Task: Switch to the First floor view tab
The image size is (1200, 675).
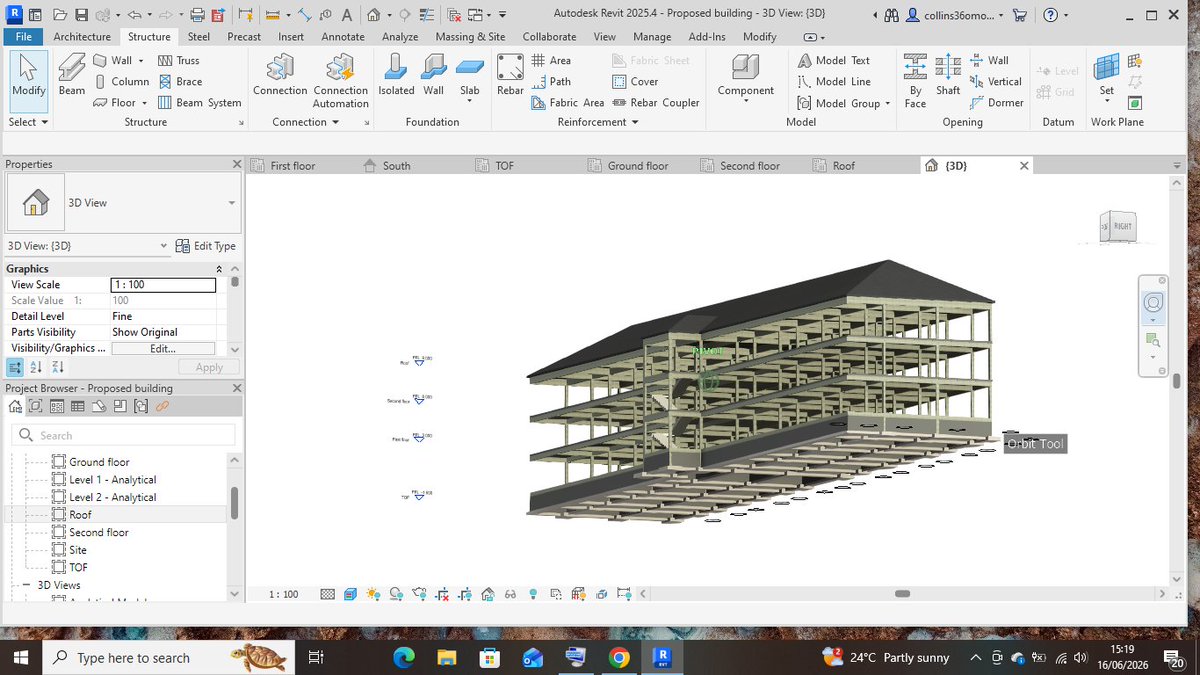Action: (x=293, y=166)
